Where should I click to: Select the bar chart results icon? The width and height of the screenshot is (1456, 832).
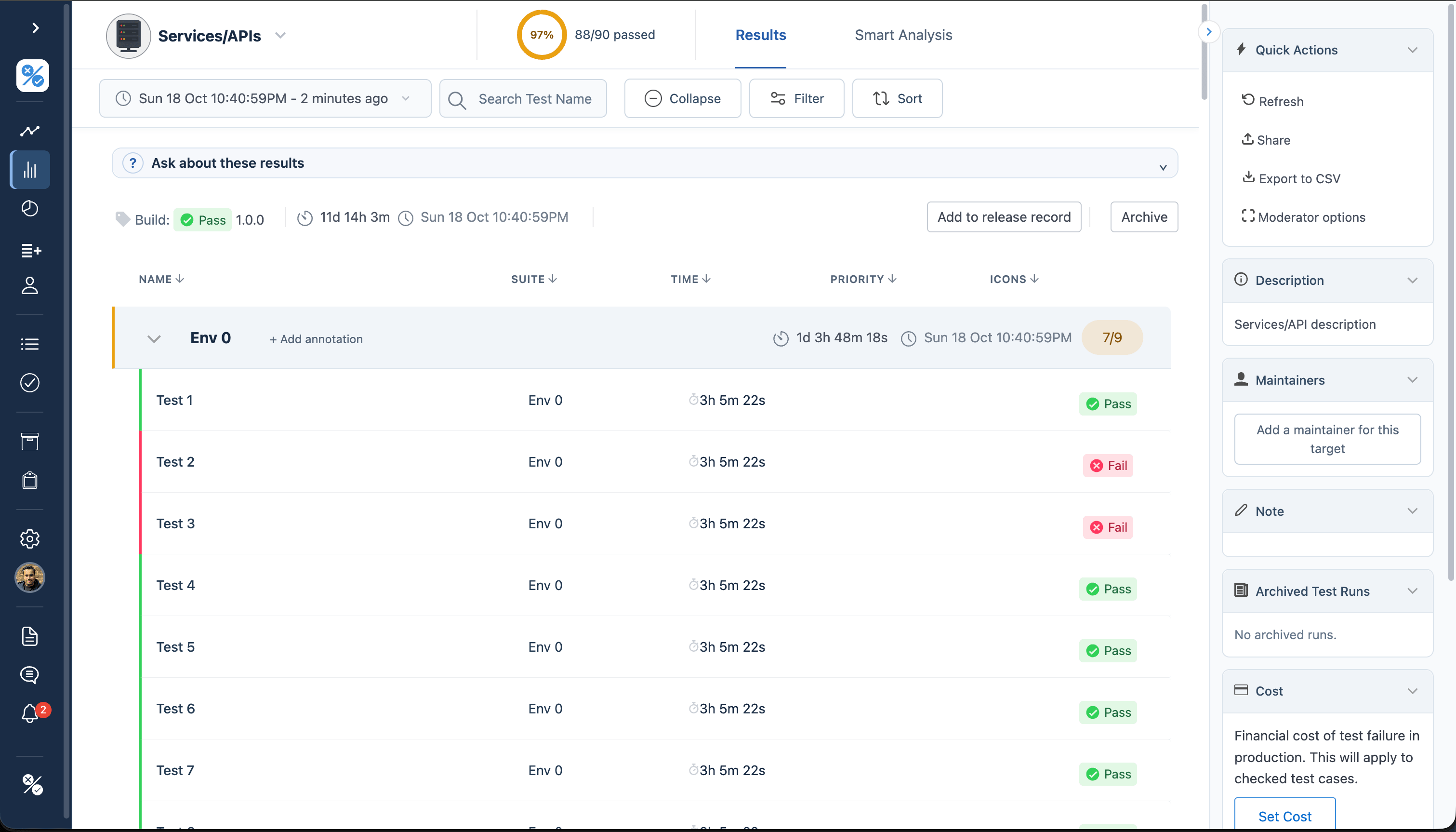click(30, 170)
